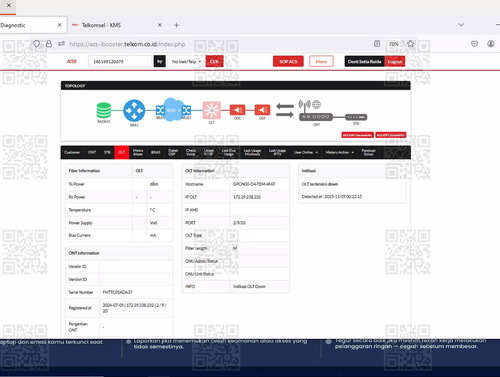Open the browser account icon
Viewport: 500px width, 377px height.
pyautogui.click(x=491, y=44)
